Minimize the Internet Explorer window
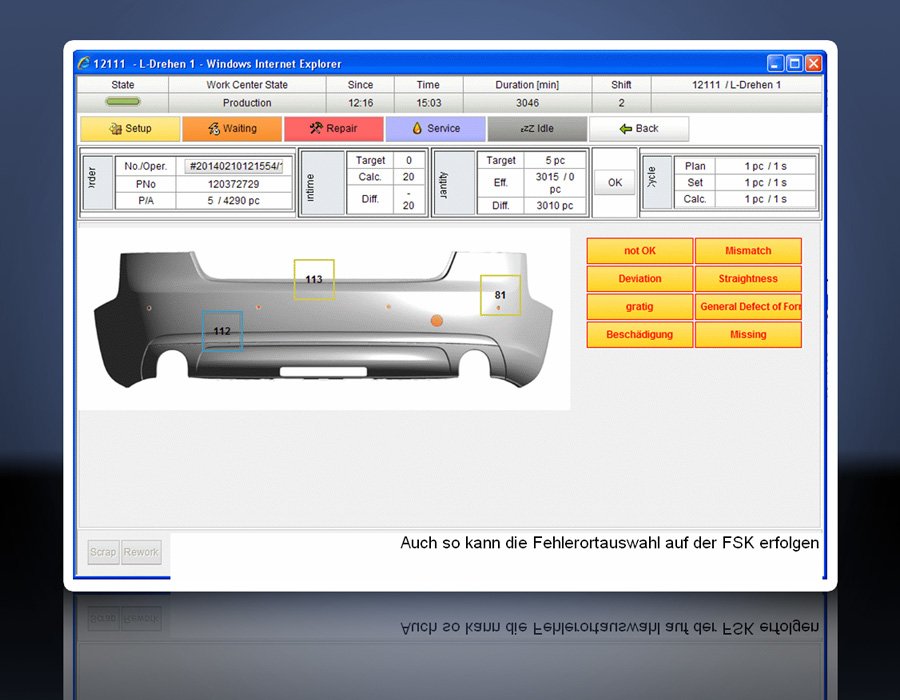This screenshot has width=900, height=700. click(775, 63)
